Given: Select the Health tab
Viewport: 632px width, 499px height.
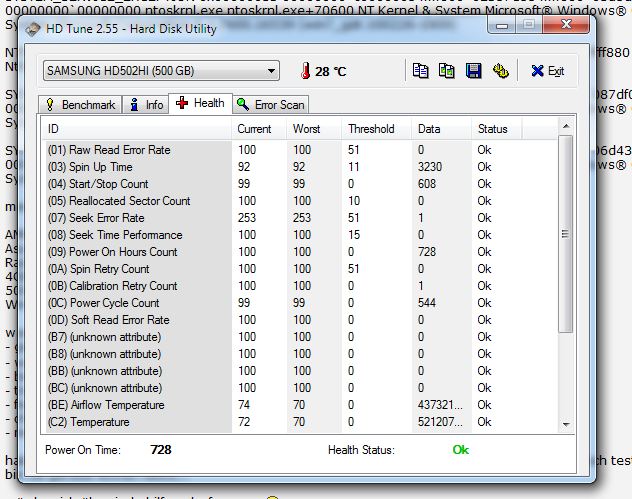Looking at the screenshot, I should pyautogui.click(x=200, y=103).
